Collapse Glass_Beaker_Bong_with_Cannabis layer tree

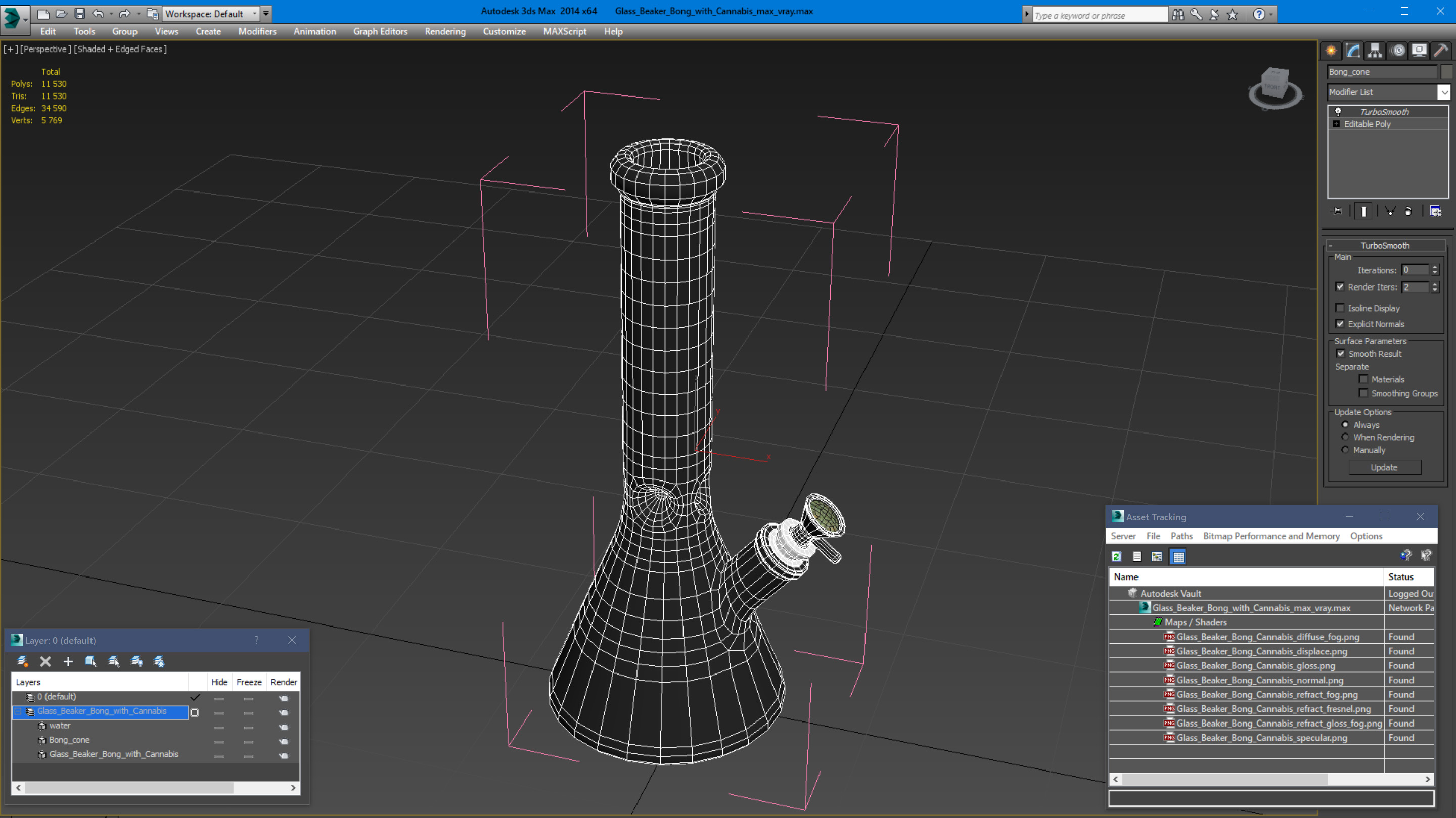[18, 712]
